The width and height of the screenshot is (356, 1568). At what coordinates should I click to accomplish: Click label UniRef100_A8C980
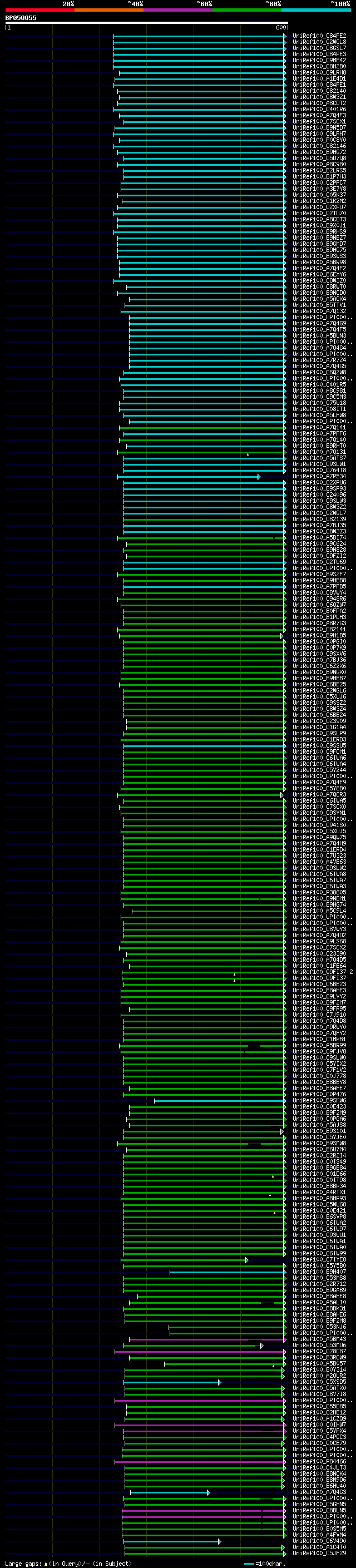pos(319,164)
